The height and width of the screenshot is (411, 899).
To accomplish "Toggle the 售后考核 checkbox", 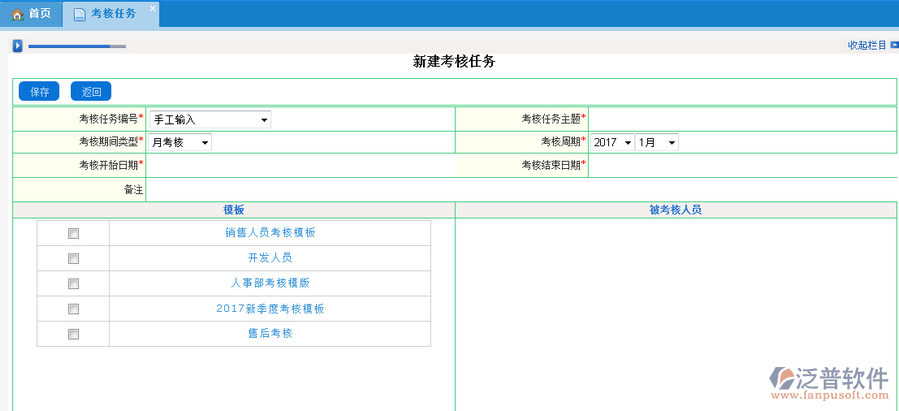I will [x=73, y=334].
